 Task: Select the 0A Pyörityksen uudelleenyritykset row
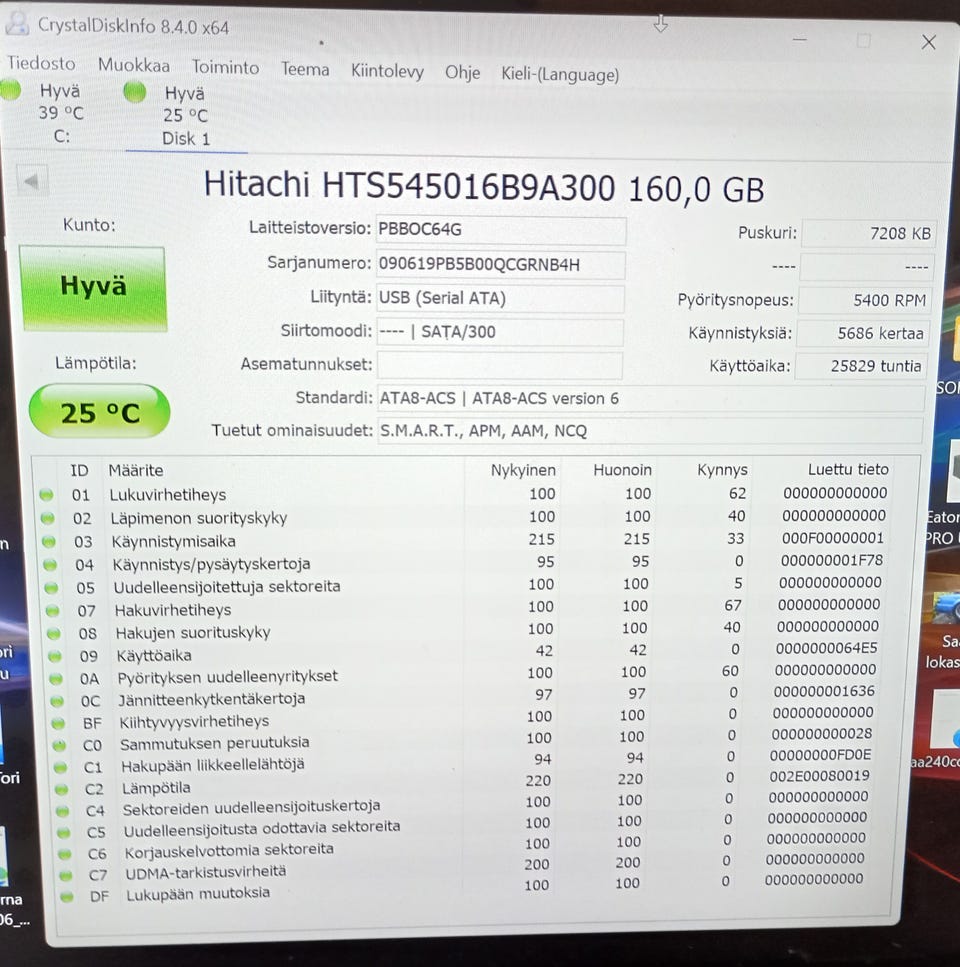pos(464,674)
